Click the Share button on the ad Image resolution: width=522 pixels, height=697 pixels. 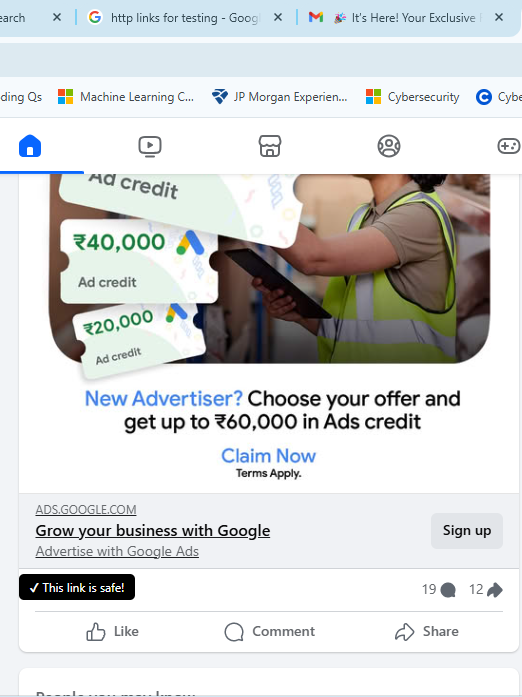426,632
